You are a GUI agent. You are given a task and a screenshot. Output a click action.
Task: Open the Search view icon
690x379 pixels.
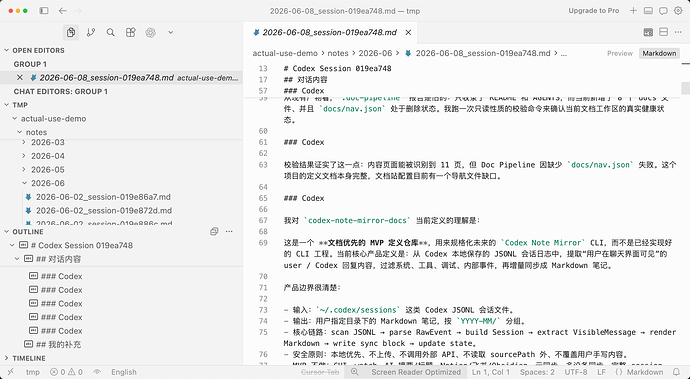111,32
